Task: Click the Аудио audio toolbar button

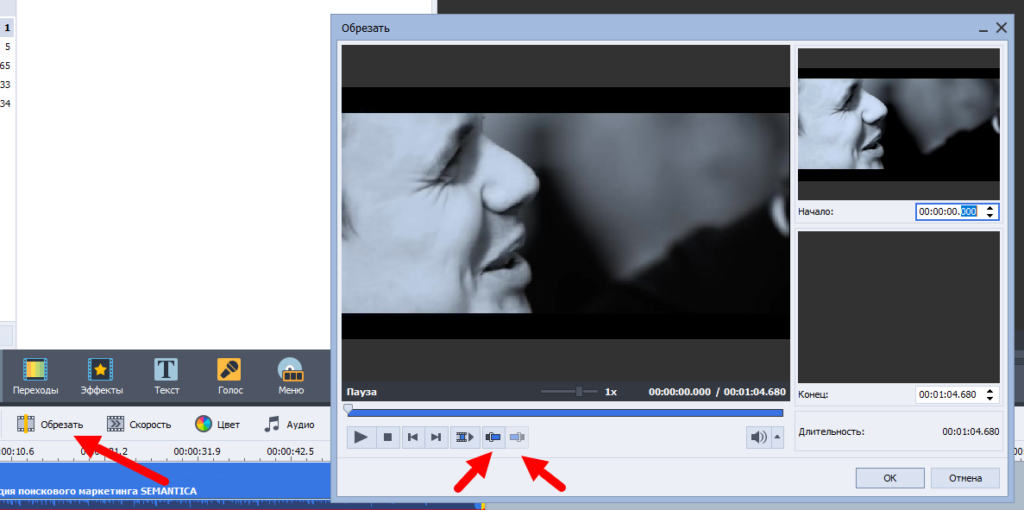Action: [289, 424]
